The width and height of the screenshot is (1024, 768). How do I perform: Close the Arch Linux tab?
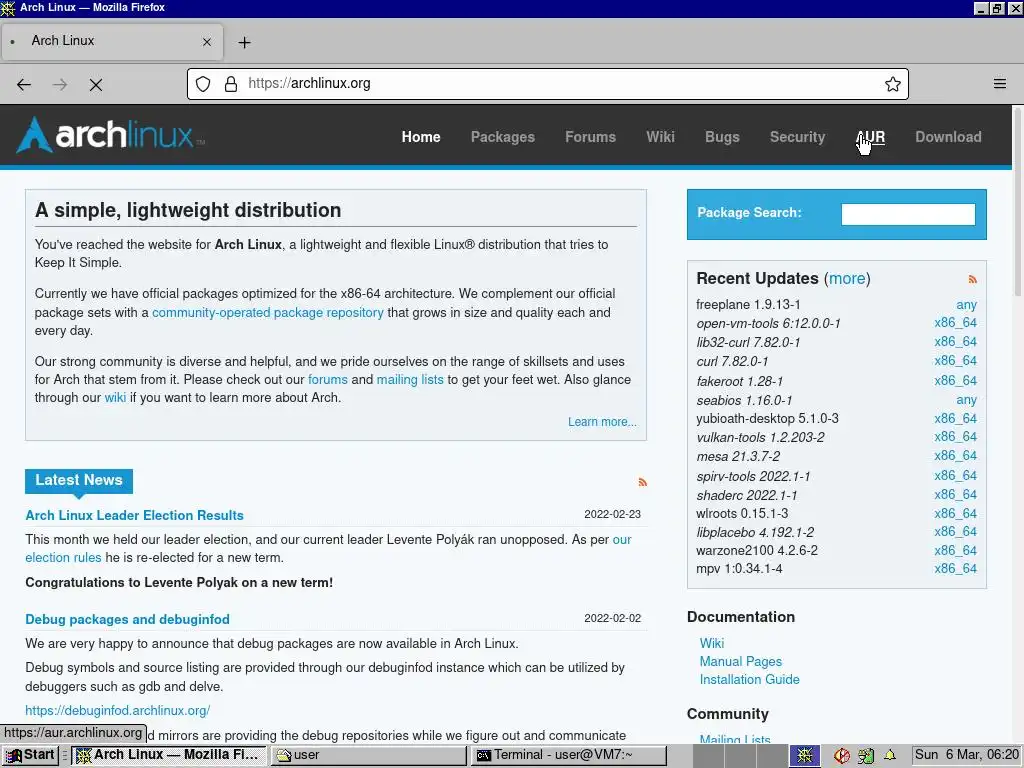coord(207,42)
